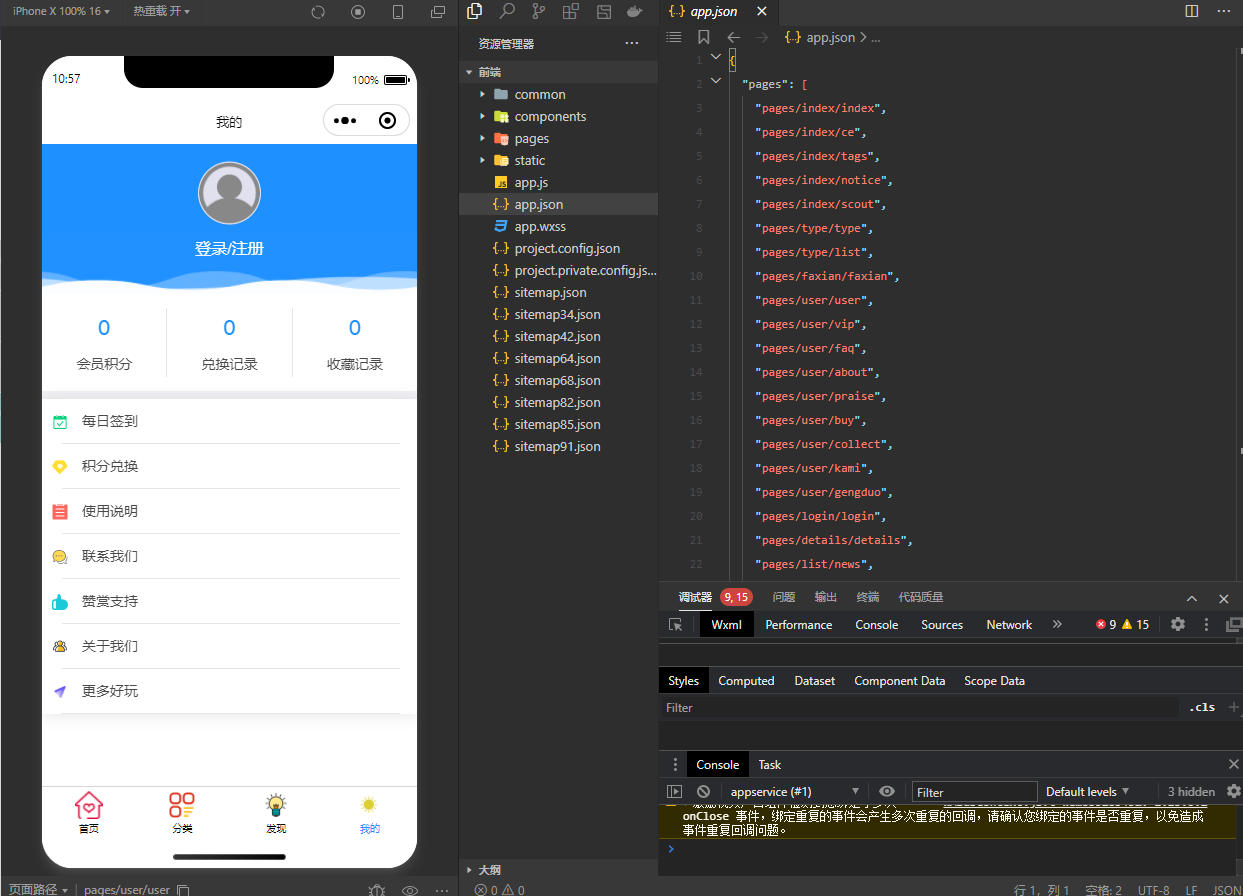Tap the 每日签到 menu entry in simulator
Image resolution: width=1243 pixels, height=896 pixels.
(x=110, y=421)
